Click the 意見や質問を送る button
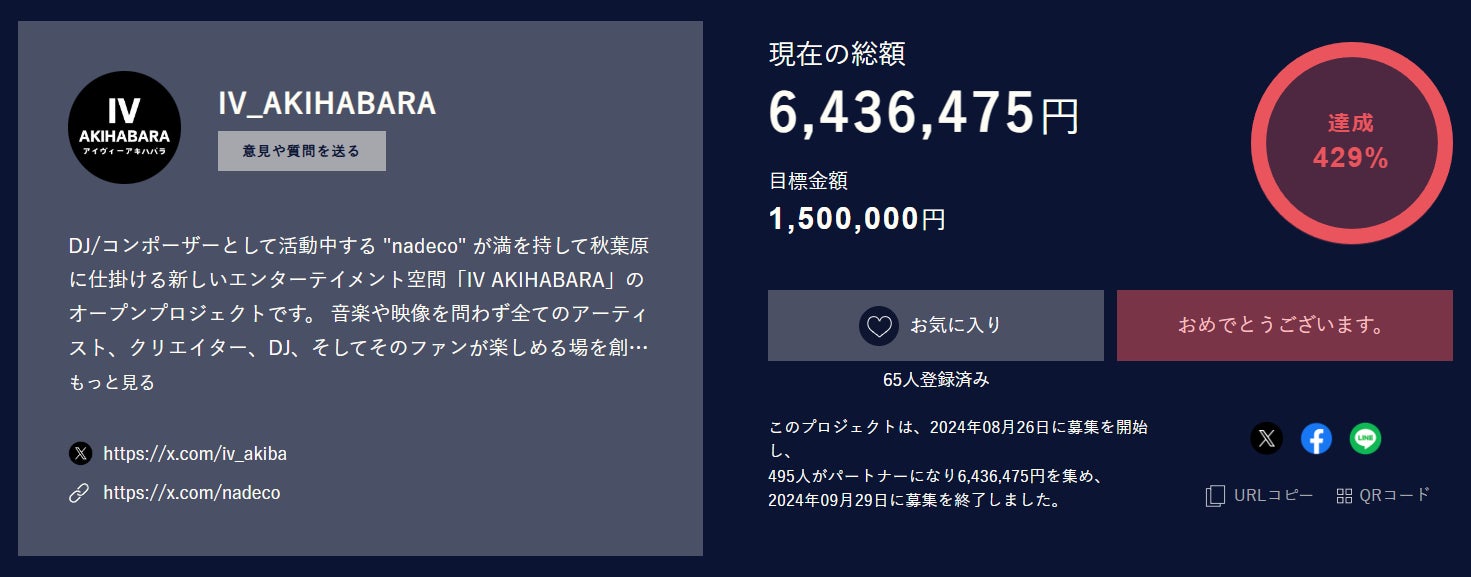Screen dimensions: 1471x577 point(302,151)
